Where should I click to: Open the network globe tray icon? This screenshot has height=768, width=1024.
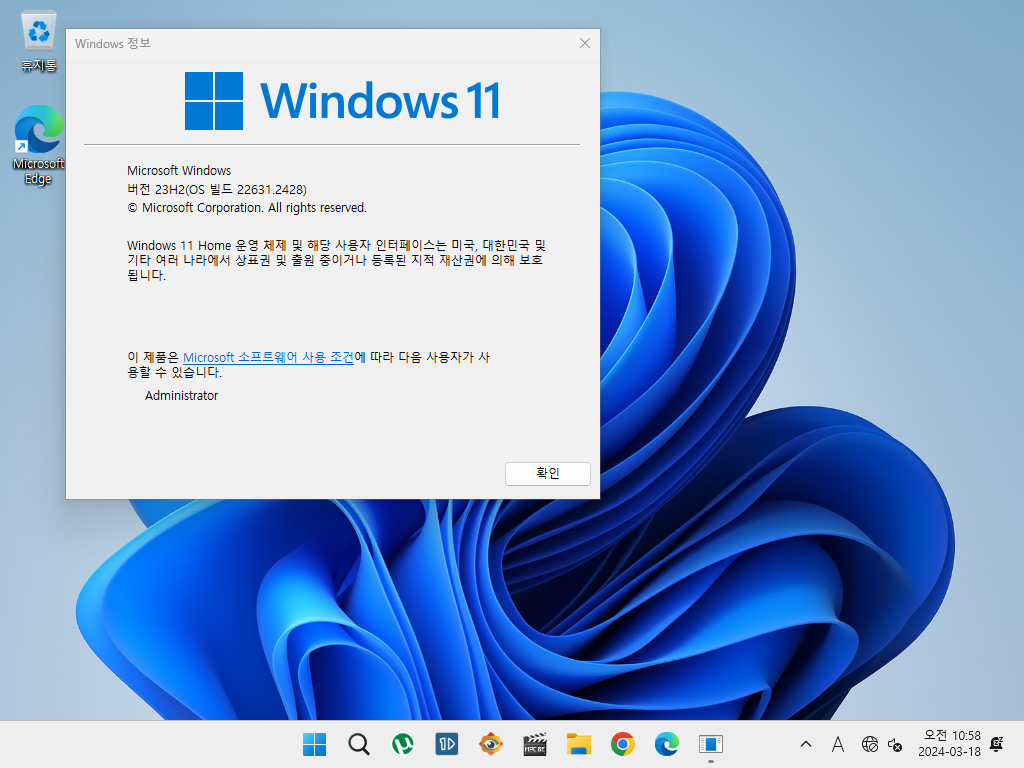870,744
